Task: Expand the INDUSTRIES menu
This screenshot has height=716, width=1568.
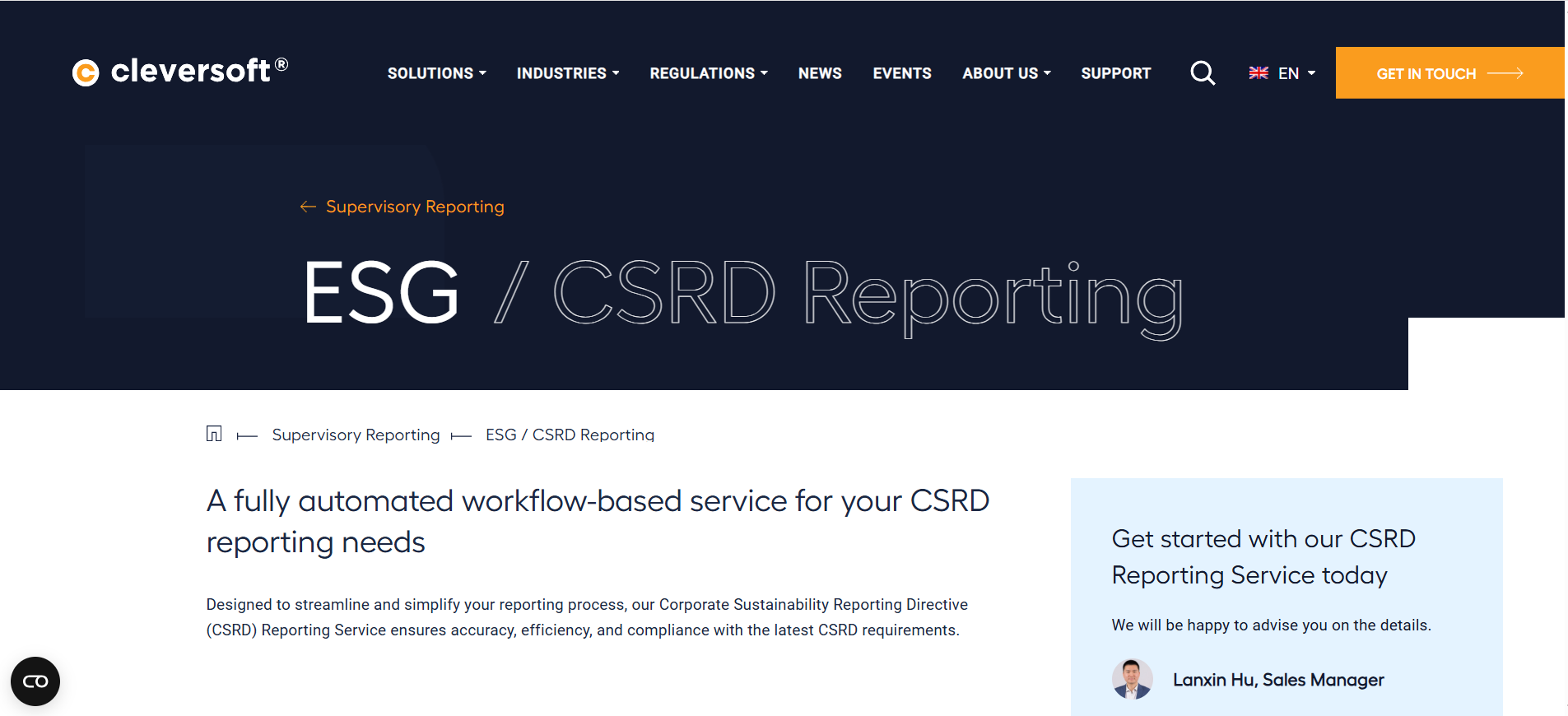Action: pyautogui.click(x=568, y=73)
